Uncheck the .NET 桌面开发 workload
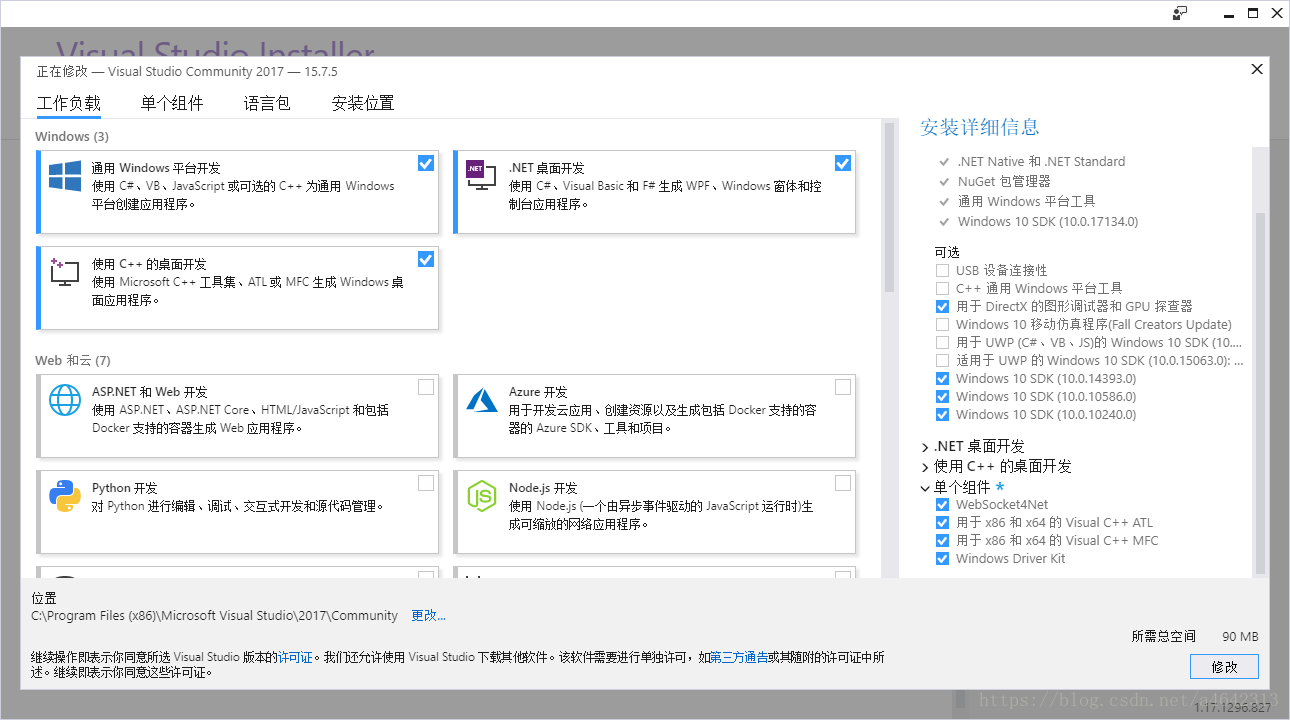Screen dimensions: 1290x720 [x=843, y=163]
